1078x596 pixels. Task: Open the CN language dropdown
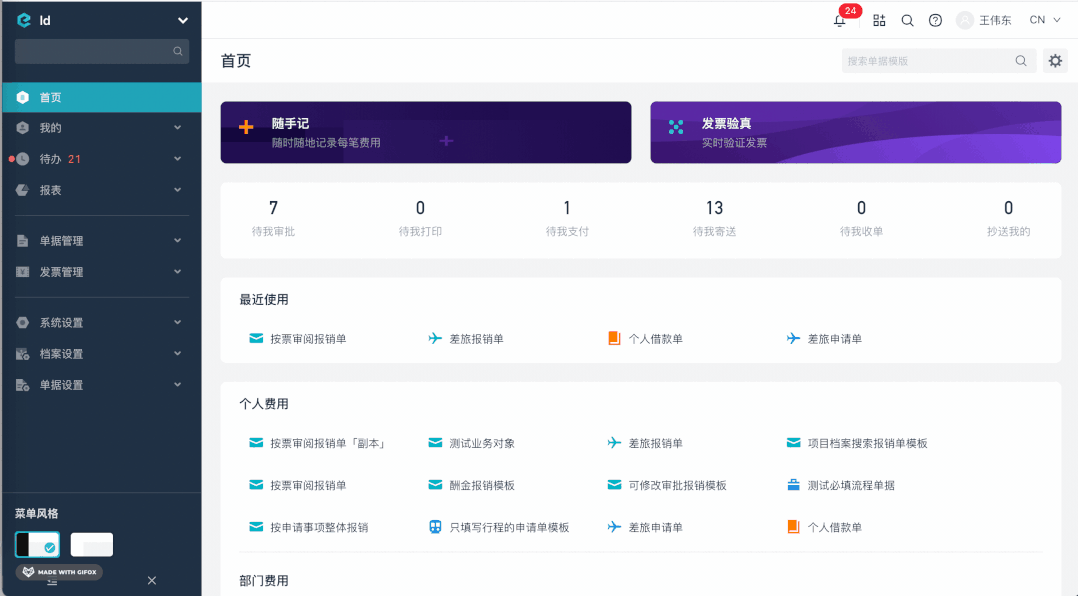click(x=1045, y=21)
